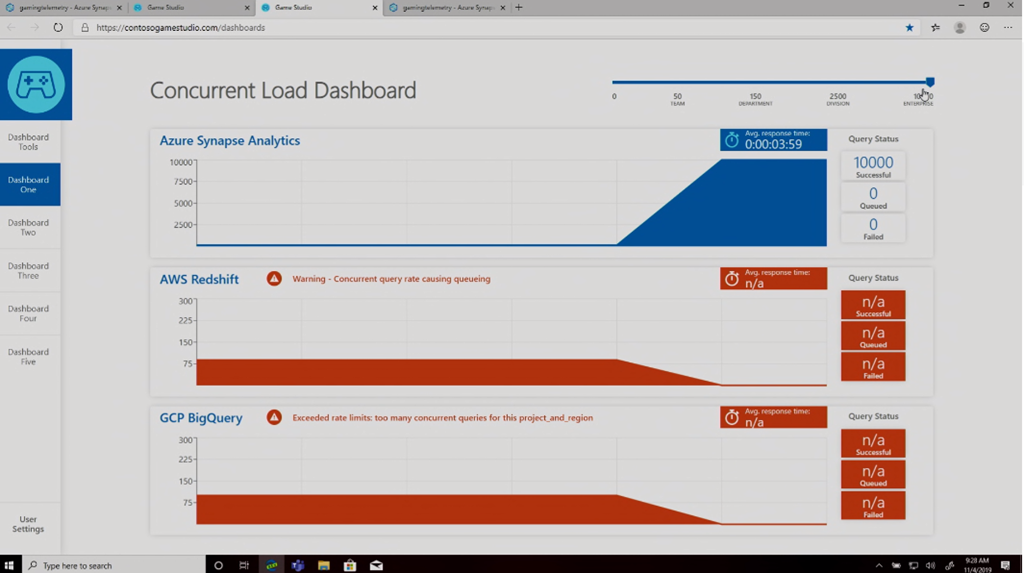Image resolution: width=1024 pixels, height=573 pixels.
Task: Click the Azure Synapse 10000 Successful status box
Action: (873, 166)
